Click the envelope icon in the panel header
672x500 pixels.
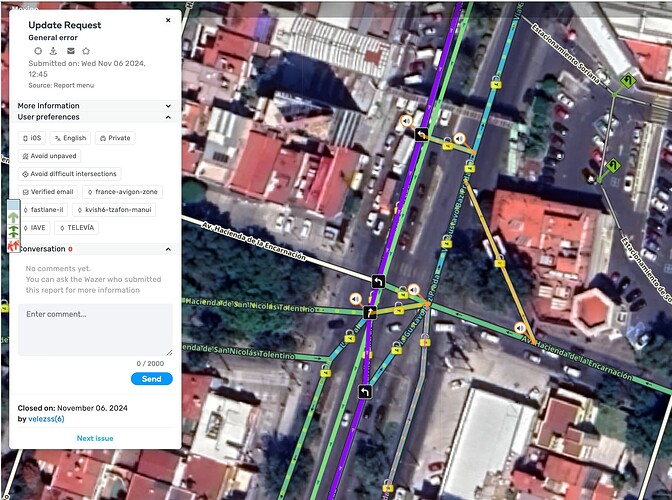[x=71, y=51]
